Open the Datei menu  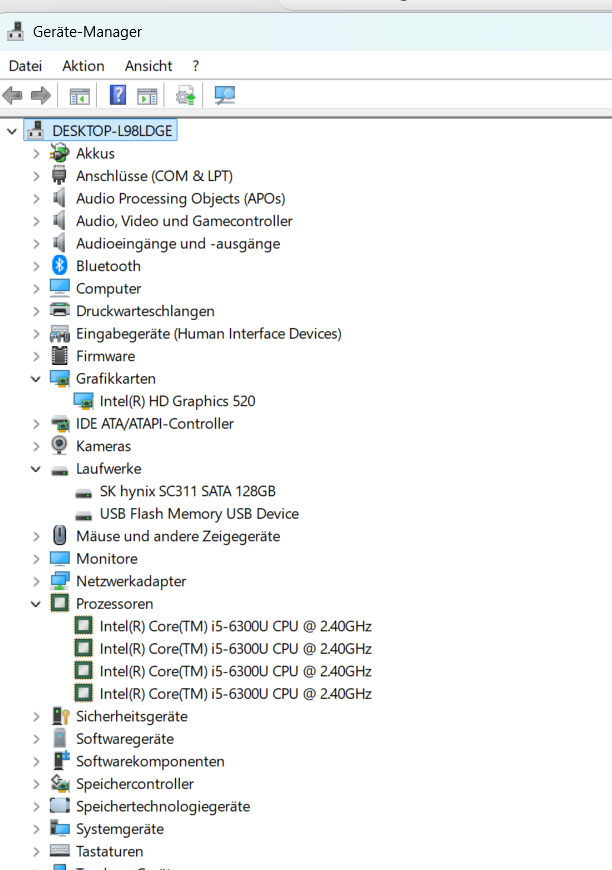click(x=26, y=65)
